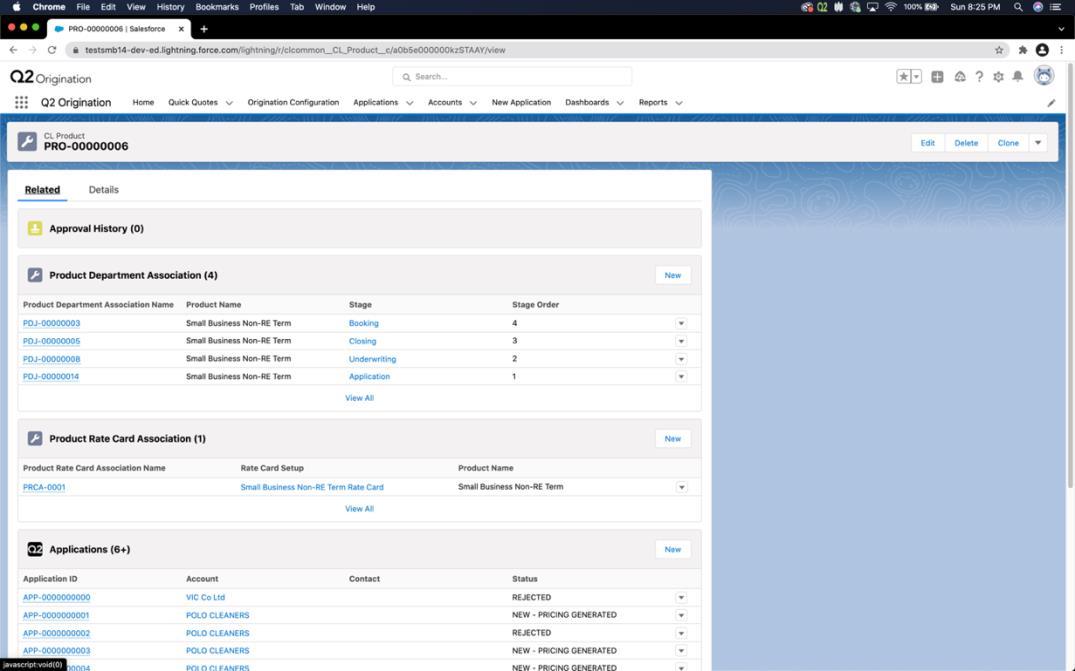
Task: Open the App Launcher grid icon
Action: click(21, 102)
